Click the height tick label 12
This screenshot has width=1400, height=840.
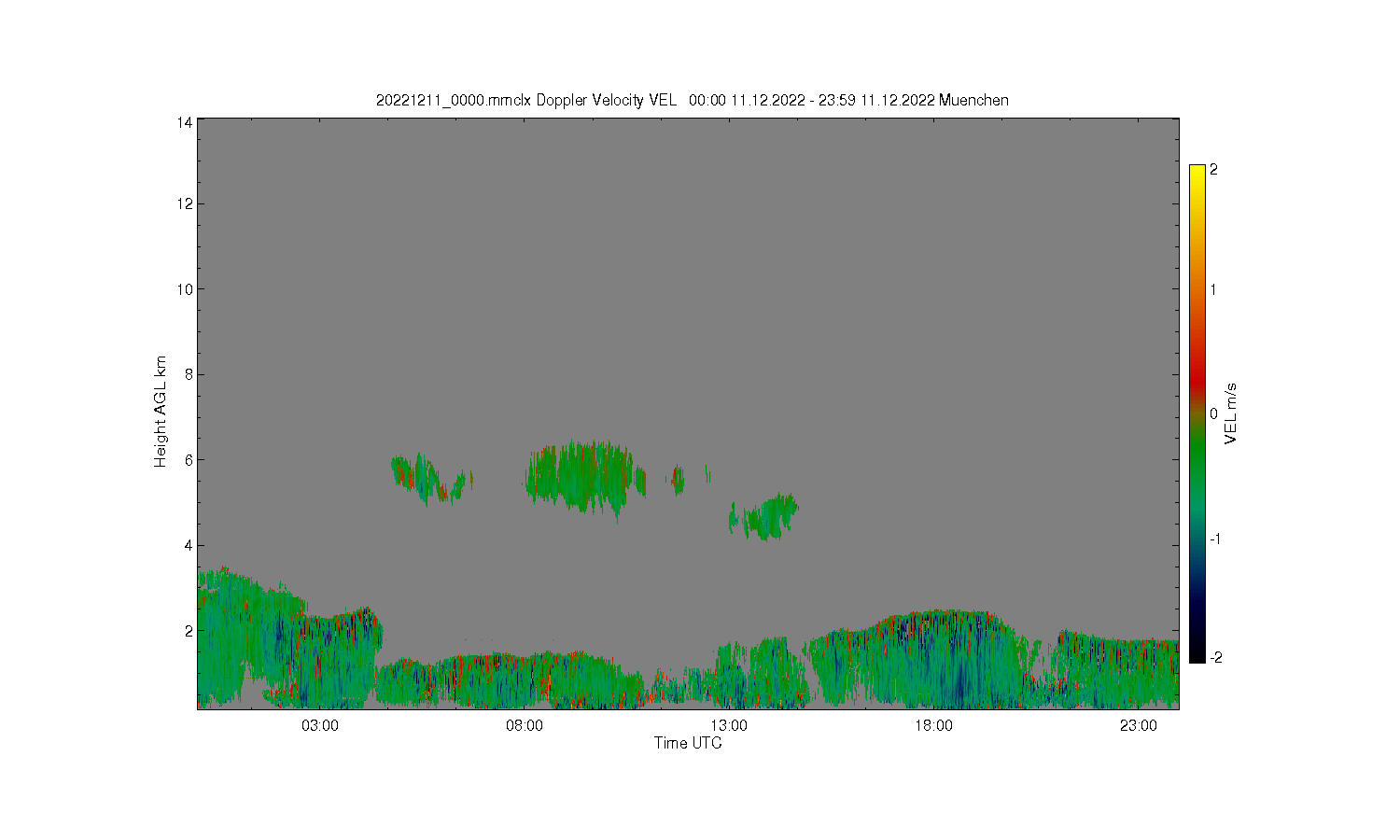(x=185, y=203)
